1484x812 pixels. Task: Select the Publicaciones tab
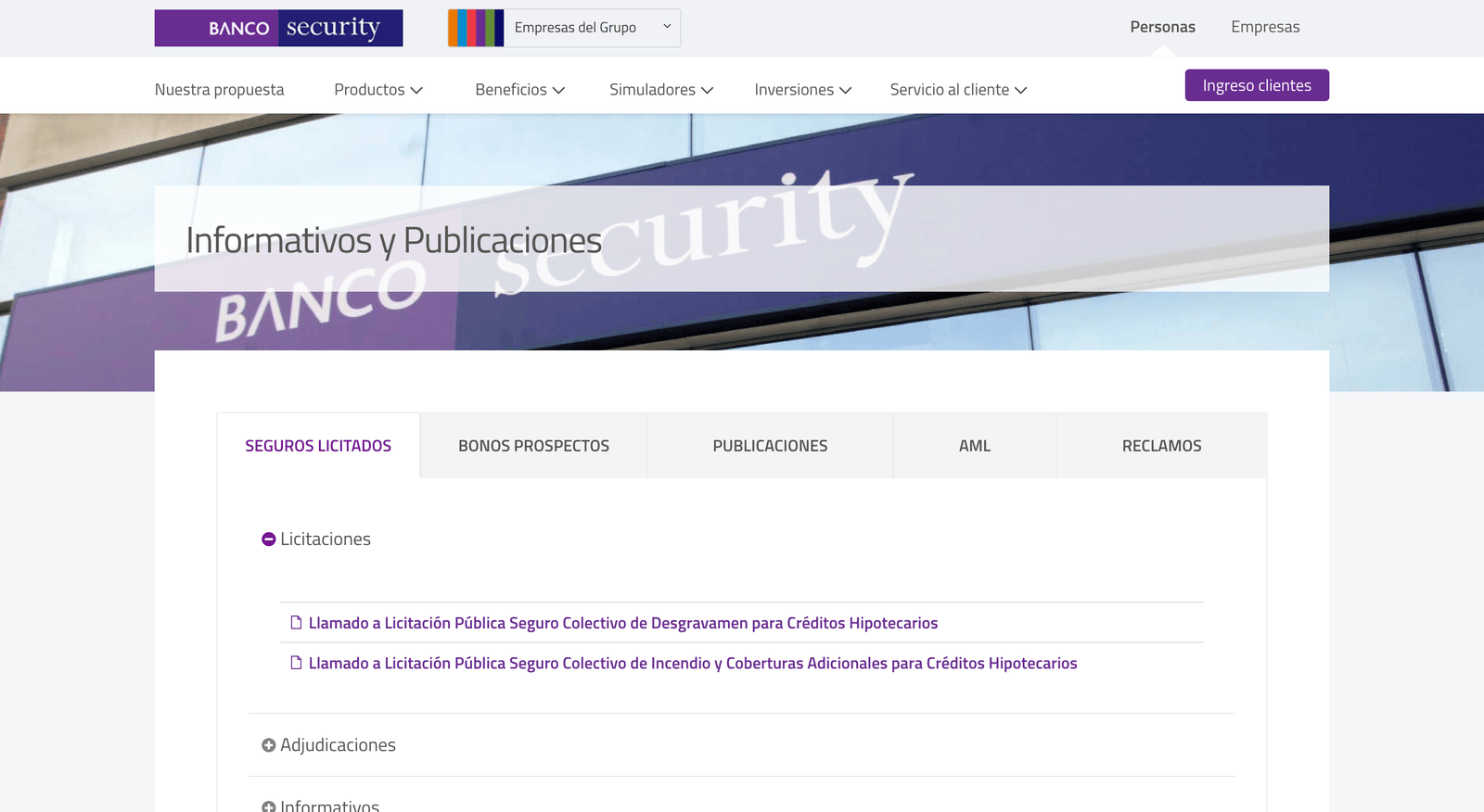pyautogui.click(x=770, y=446)
